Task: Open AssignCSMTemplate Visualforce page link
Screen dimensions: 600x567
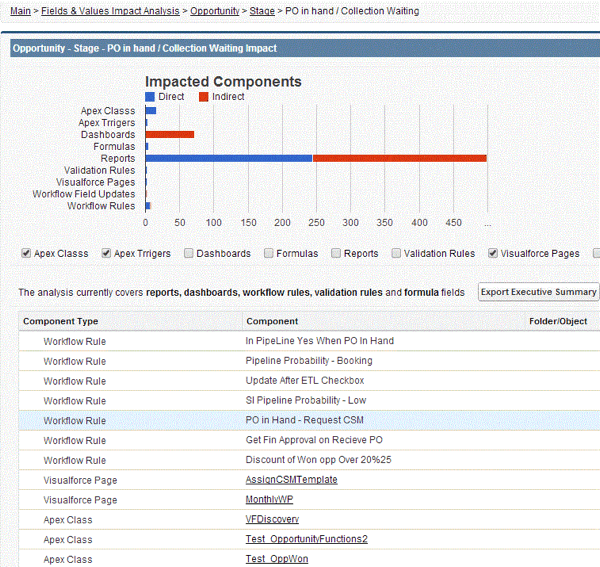Action: 291,480
